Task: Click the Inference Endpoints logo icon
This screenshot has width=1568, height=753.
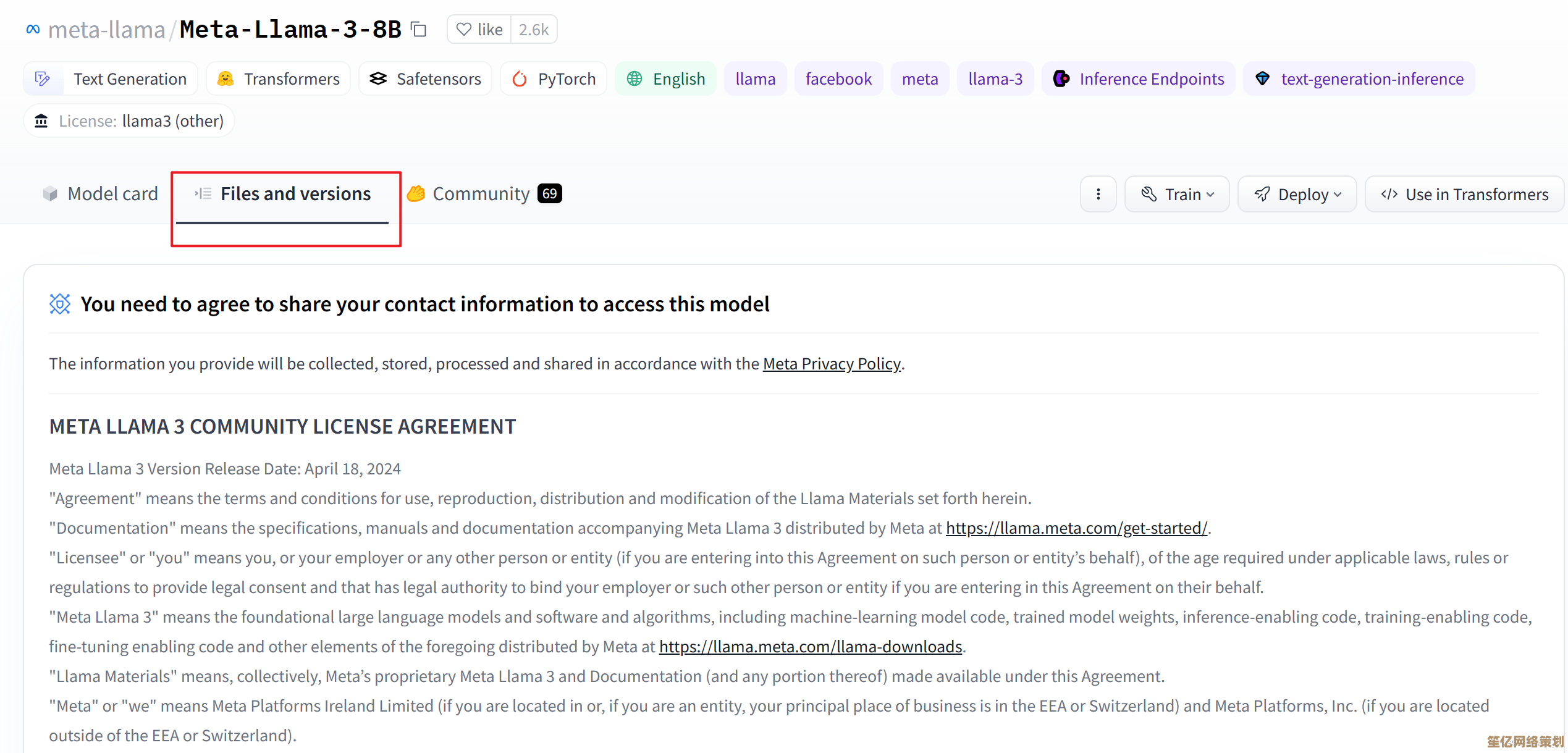Action: click(1061, 78)
